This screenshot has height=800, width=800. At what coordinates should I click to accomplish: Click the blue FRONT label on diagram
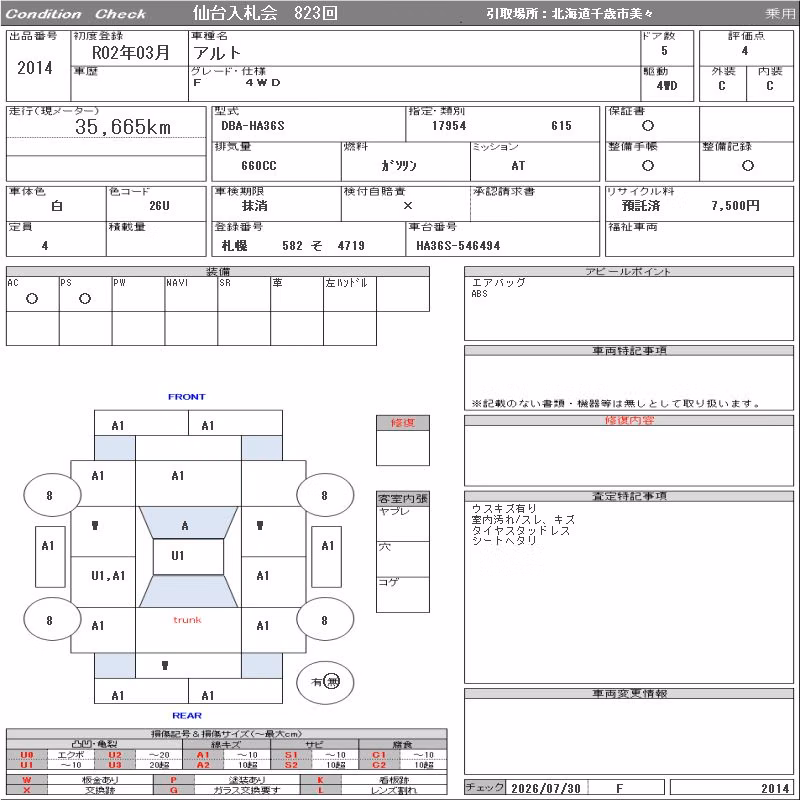pyautogui.click(x=187, y=397)
